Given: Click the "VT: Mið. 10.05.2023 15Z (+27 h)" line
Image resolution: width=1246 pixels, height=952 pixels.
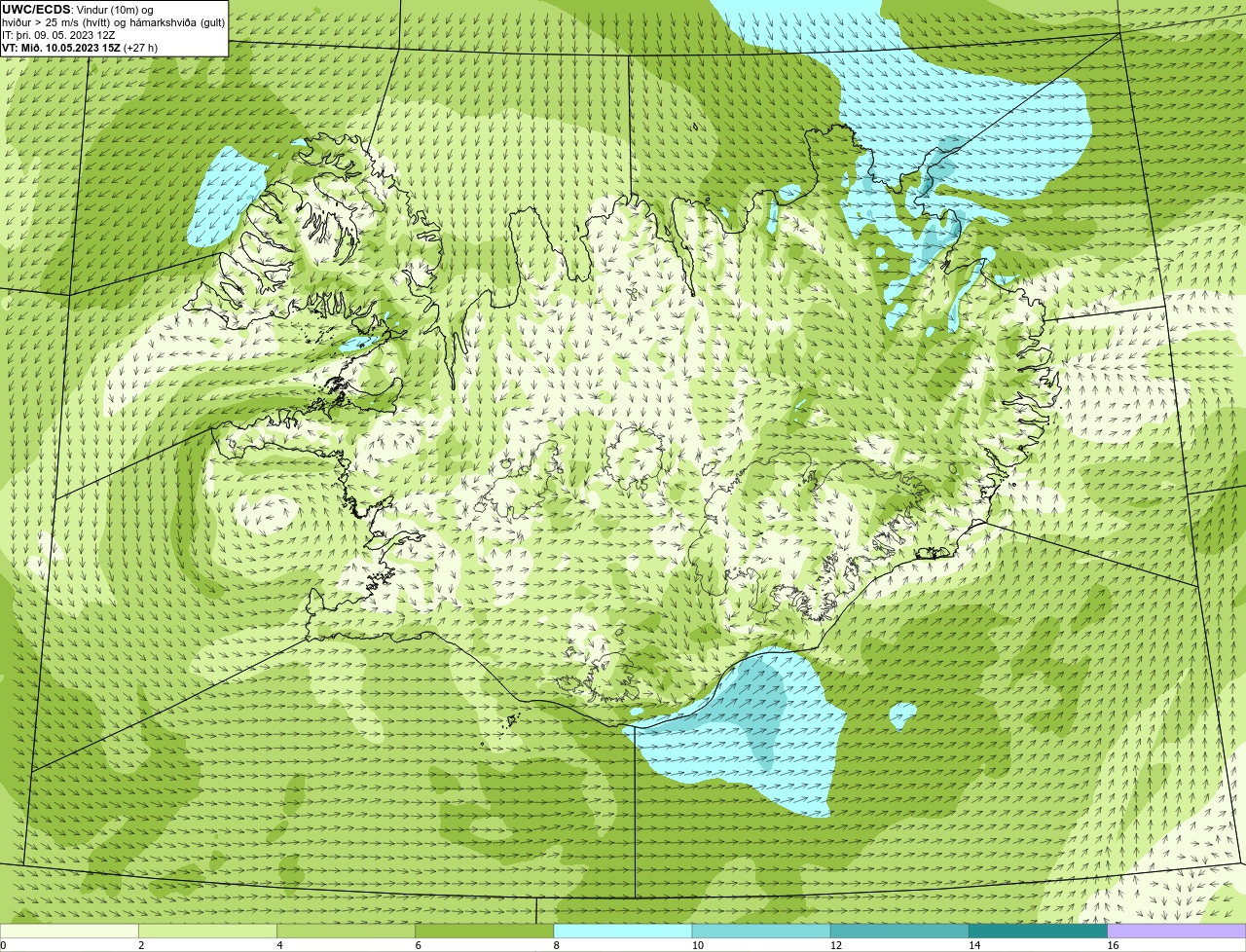Looking at the screenshot, I should (80, 48).
